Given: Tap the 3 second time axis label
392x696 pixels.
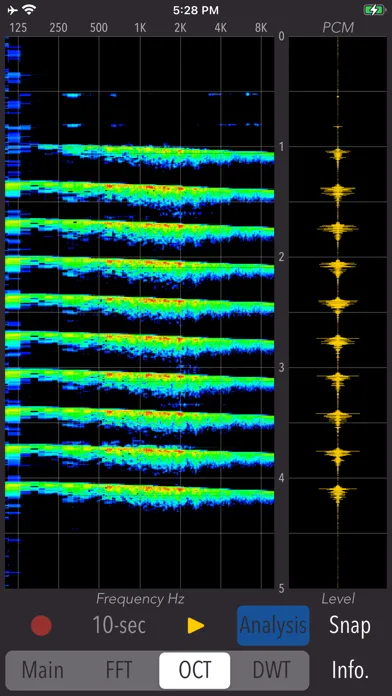Looking at the screenshot, I should point(281,368).
